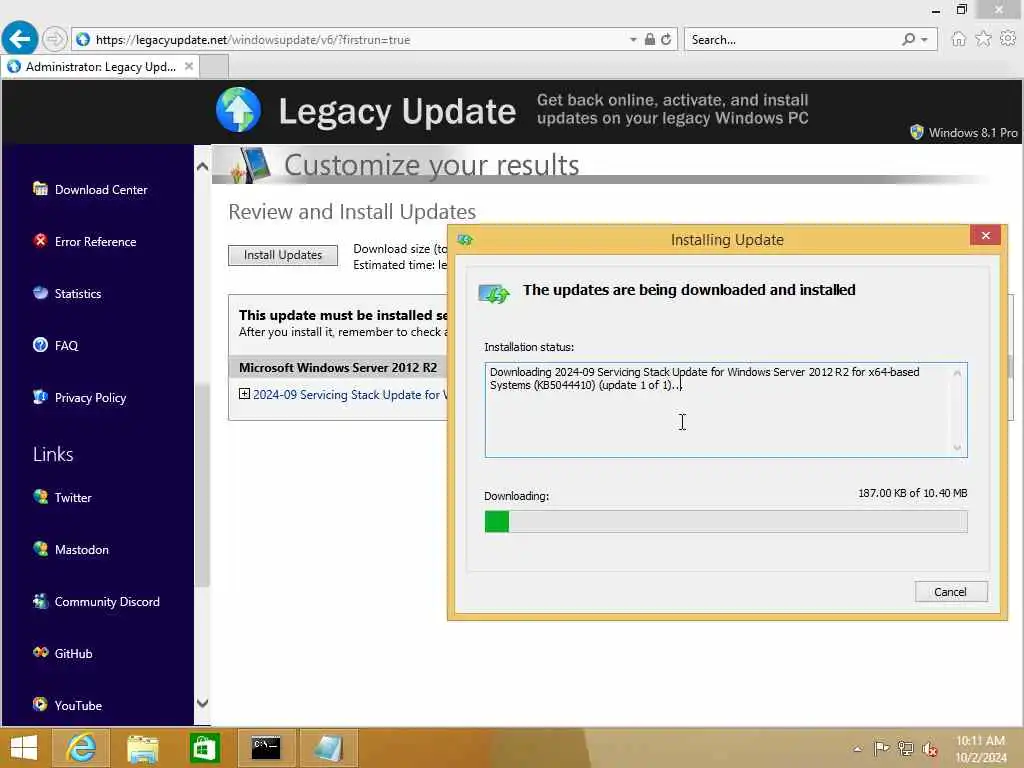Viewport: 1024px width, 768px height.
Task: Click the GitHub icon in sidebar
Action: click(40, 652)
